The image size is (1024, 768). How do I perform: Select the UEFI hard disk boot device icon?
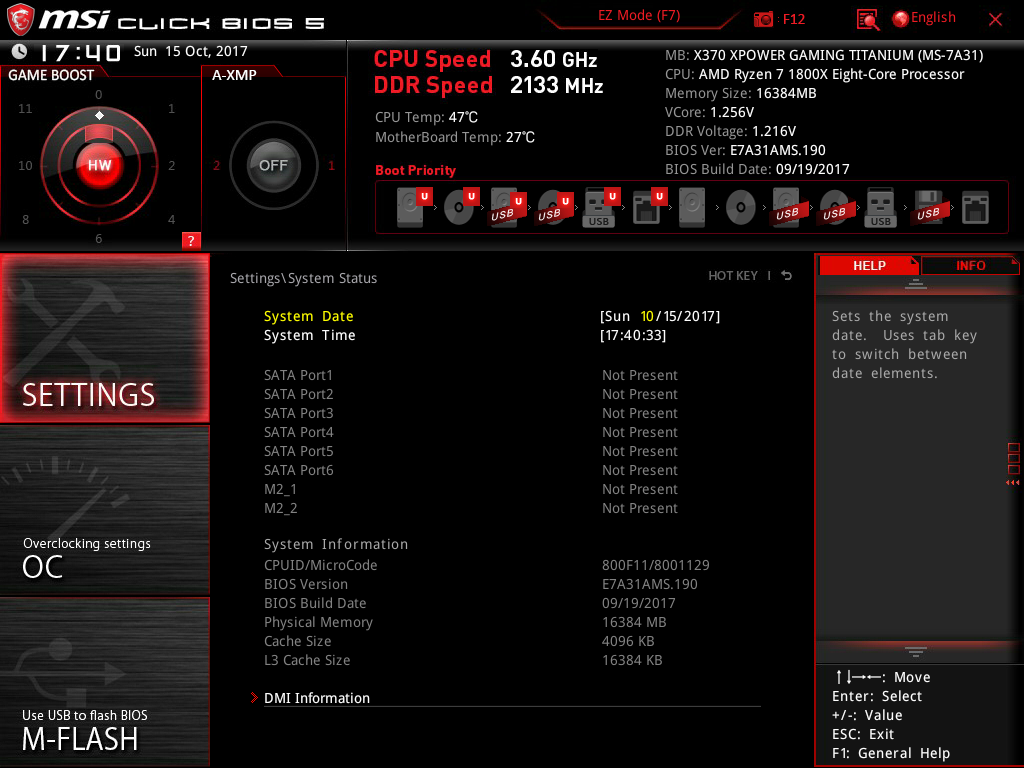pos(414,207)
